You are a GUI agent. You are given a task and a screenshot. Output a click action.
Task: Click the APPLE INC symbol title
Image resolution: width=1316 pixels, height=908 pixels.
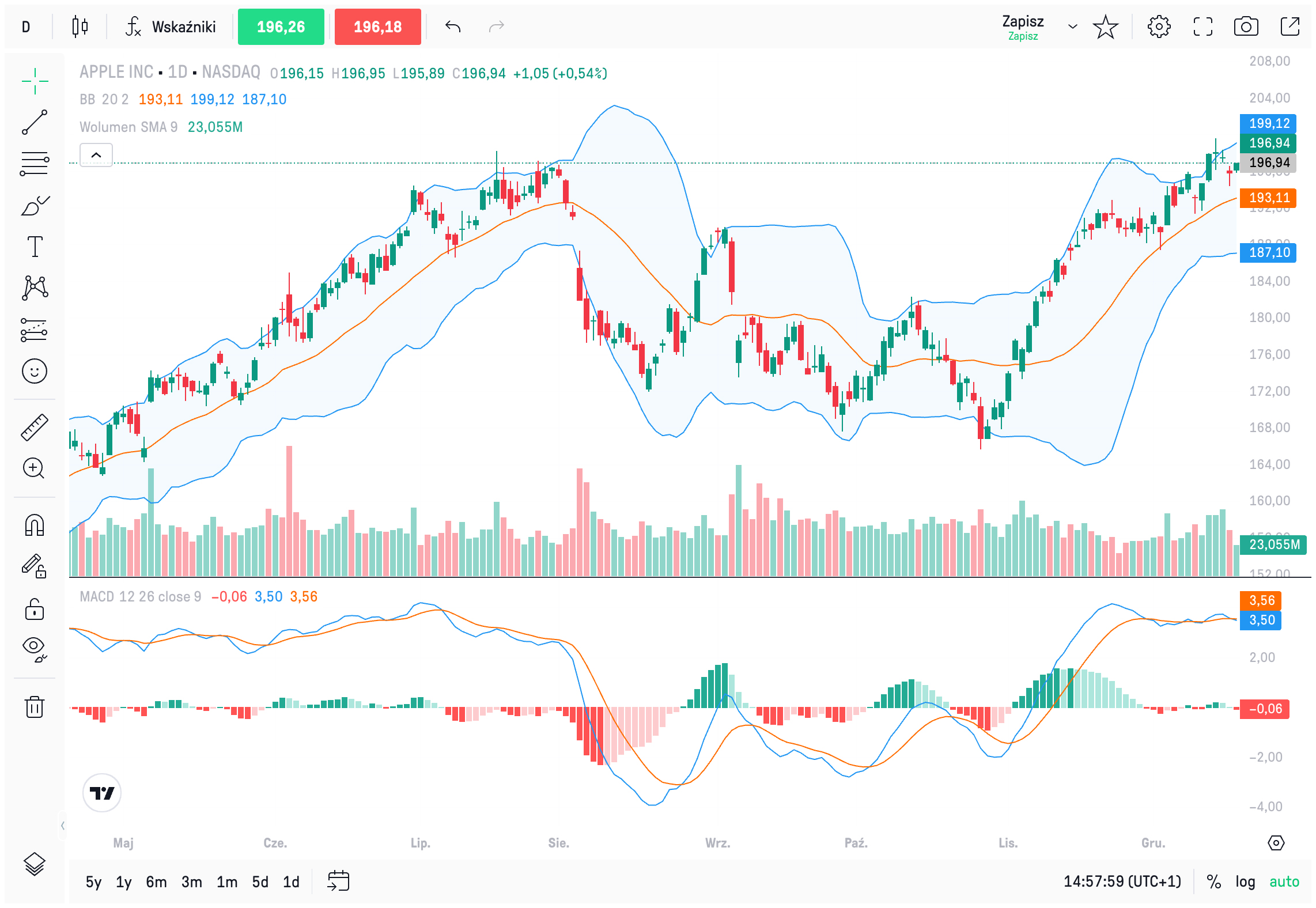point(116,72)
